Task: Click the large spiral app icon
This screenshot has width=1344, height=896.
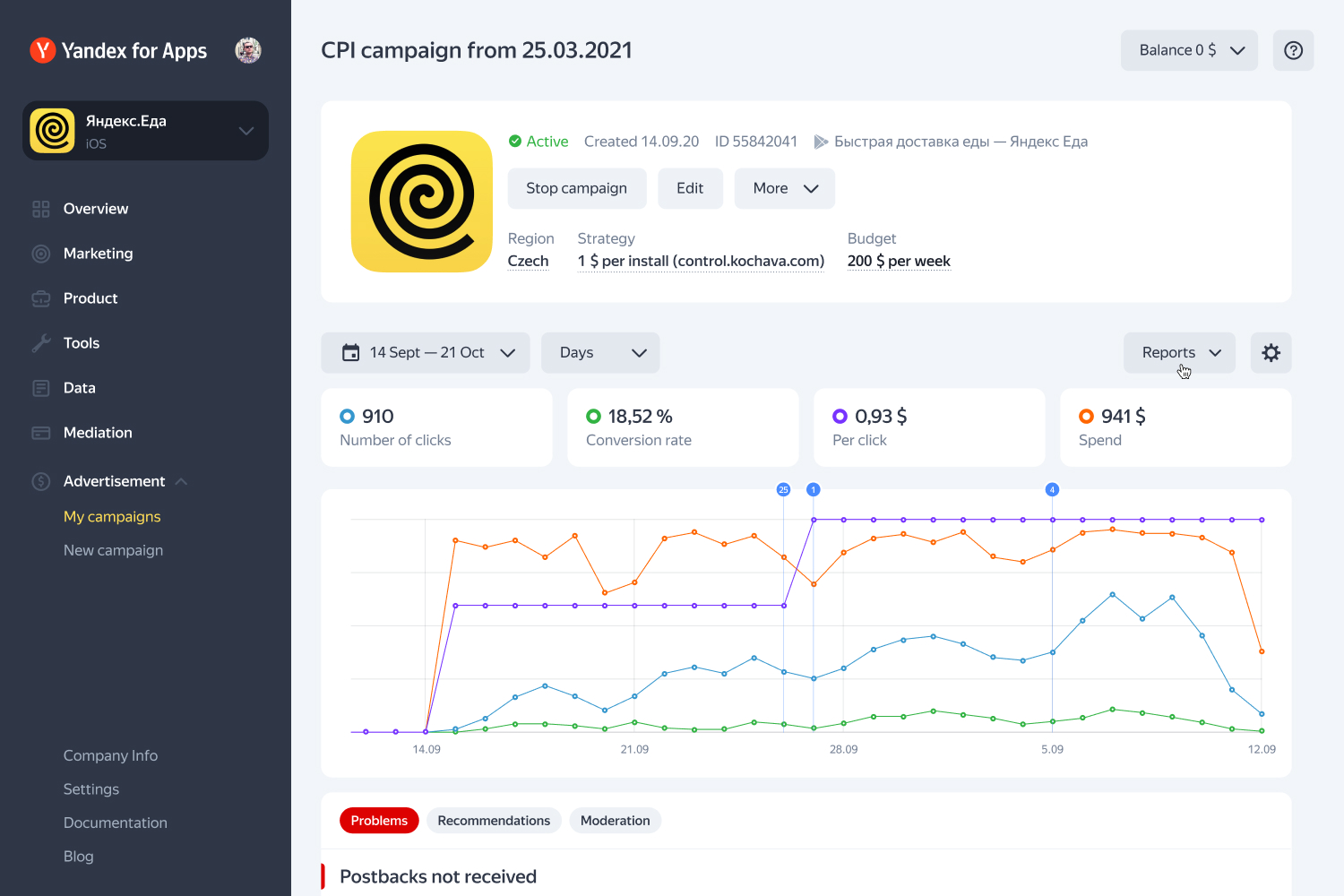Action: tap(422, 202)
